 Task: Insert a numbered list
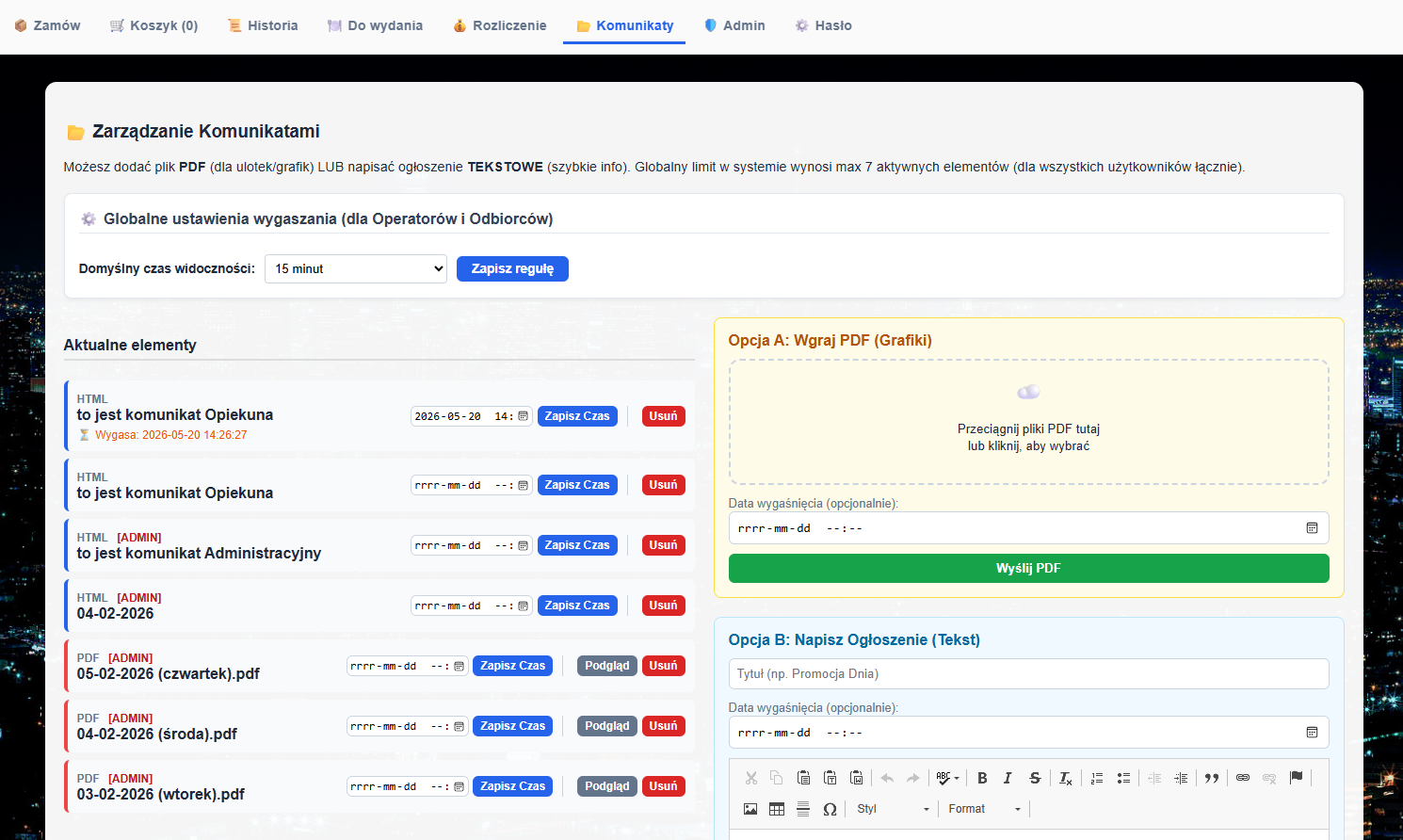click(x=1097, y=778)
